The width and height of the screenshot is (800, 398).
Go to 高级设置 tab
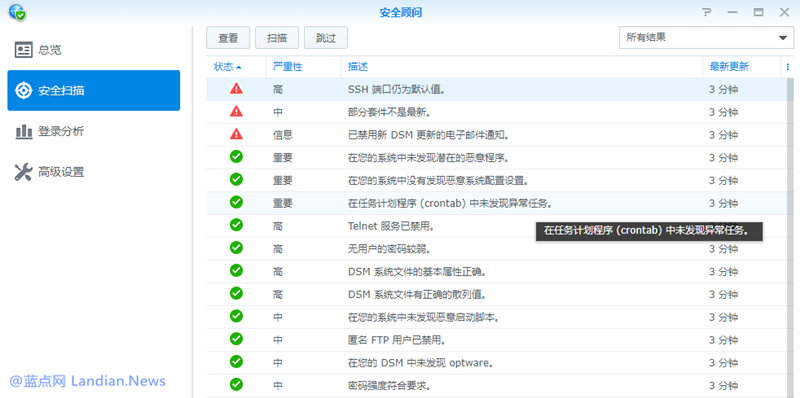coord(93,172)
